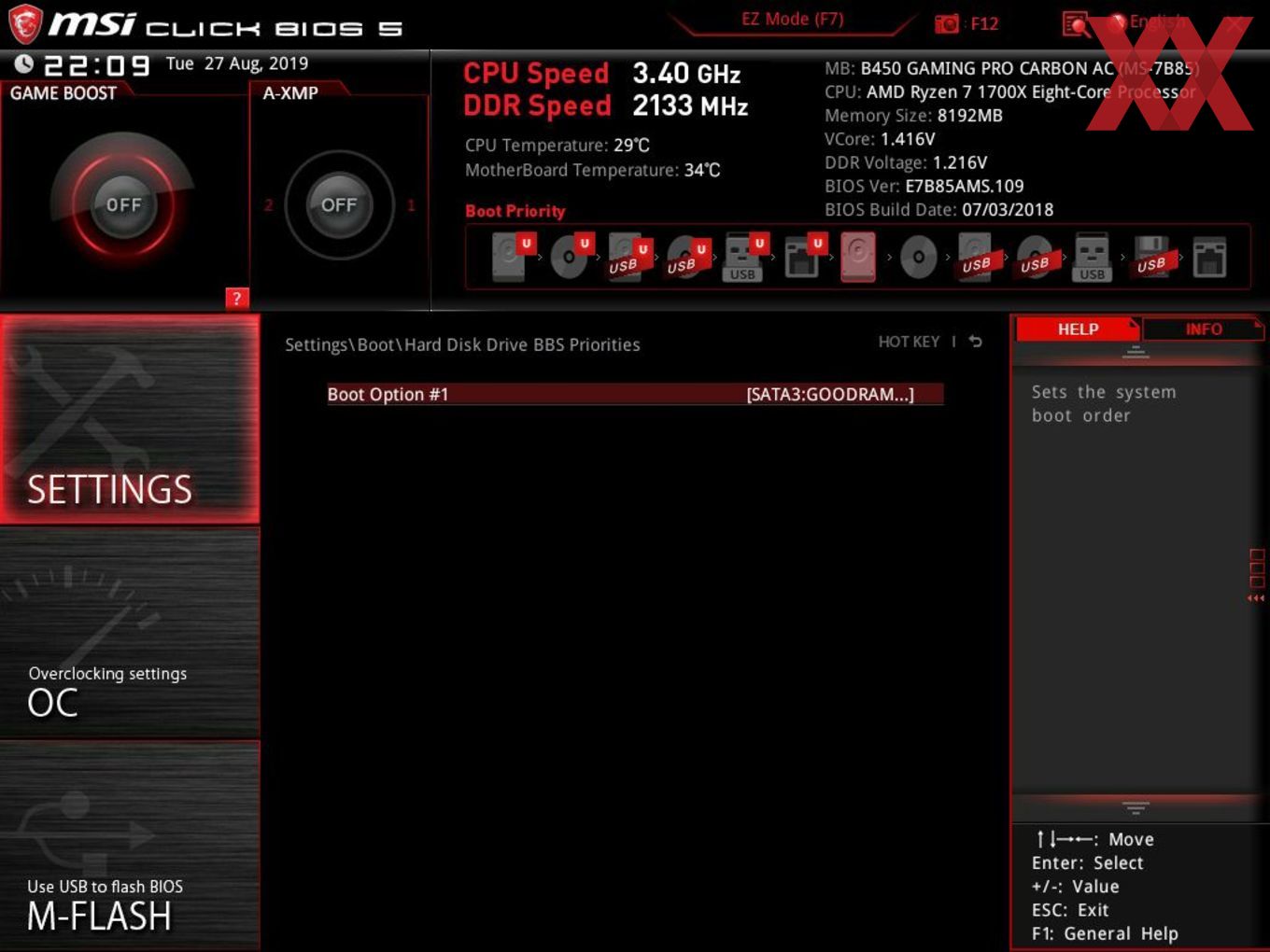Click the Boot Priority heading
This screenshot has height=952, width=1270.
click(x=515, y=211)
